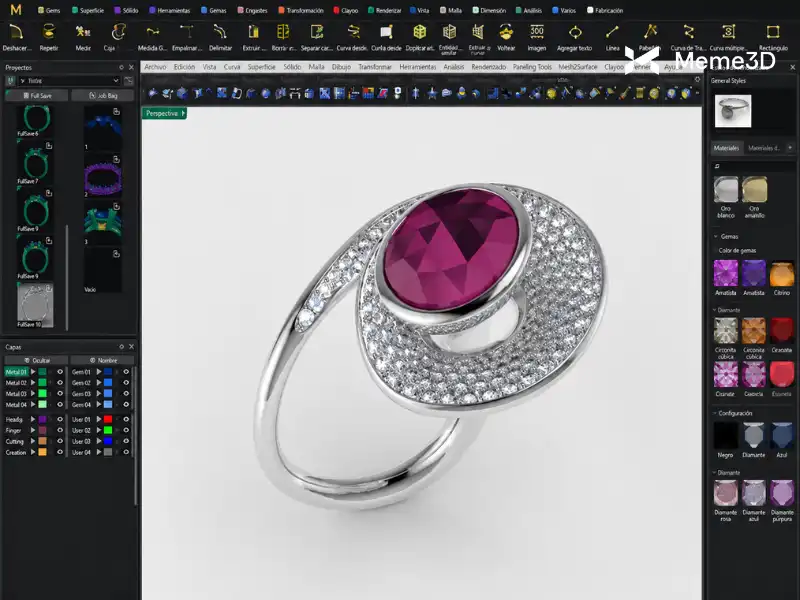
Task: Hide the User 01 layer
Action: [x=126, y=419]
